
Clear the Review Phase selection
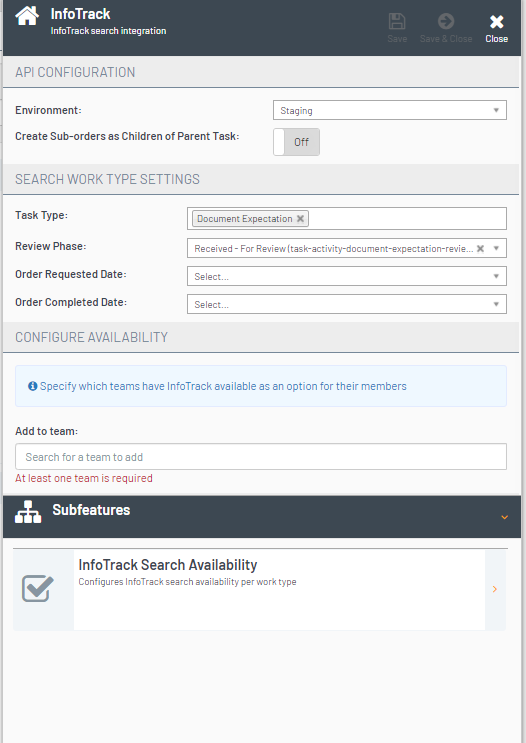pyautogui.click(x=480, y=248)
